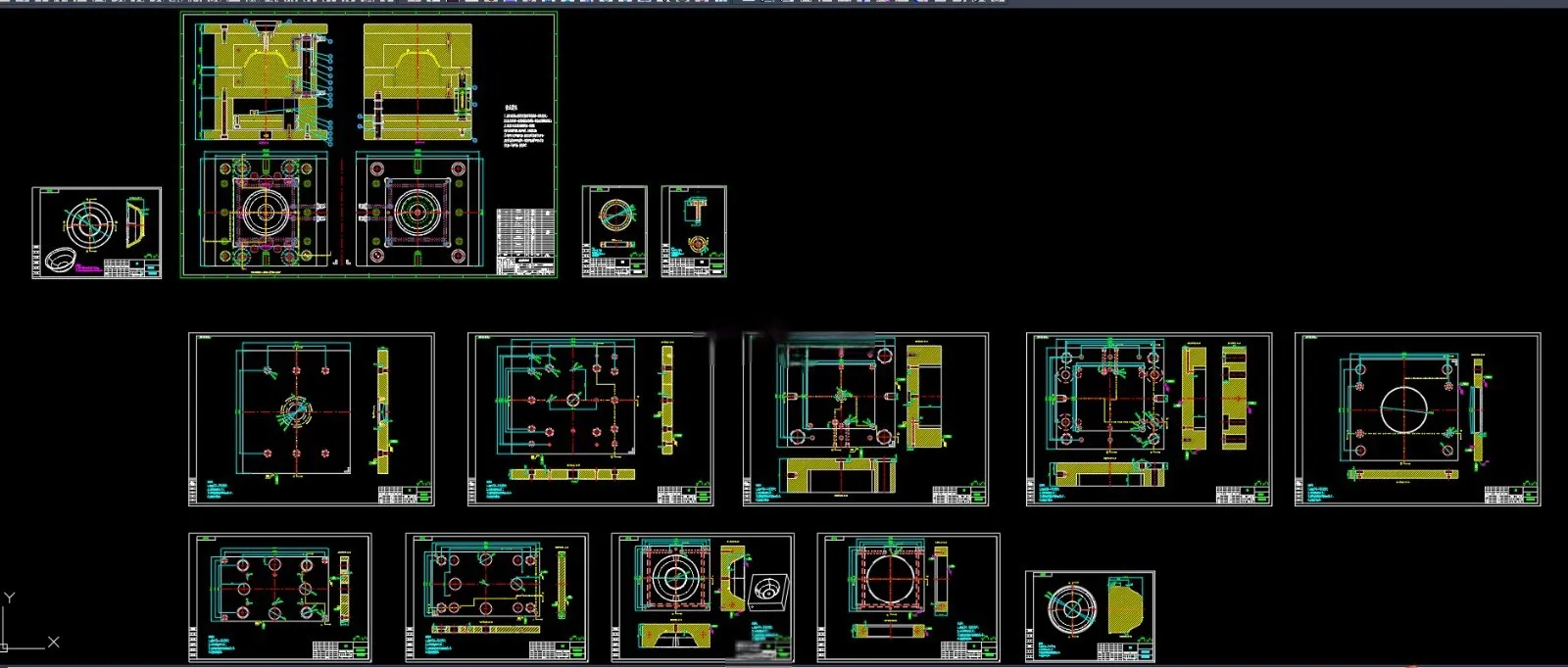Select the sheet with the six-hole plate
The height and width of the screenshot is (668, 1568).
(280, 597)
